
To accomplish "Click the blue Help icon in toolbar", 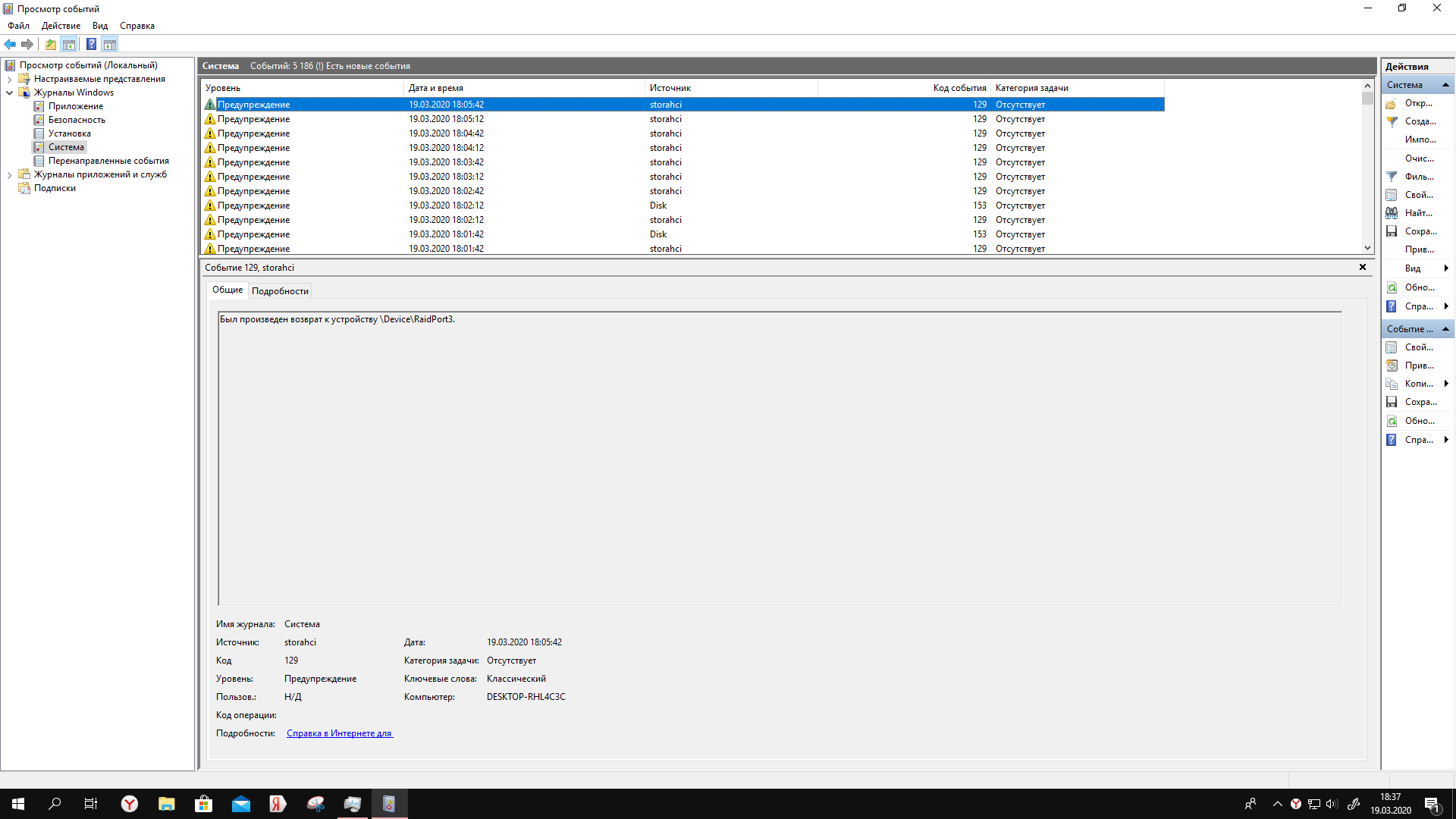I will (x=91, y=44).
